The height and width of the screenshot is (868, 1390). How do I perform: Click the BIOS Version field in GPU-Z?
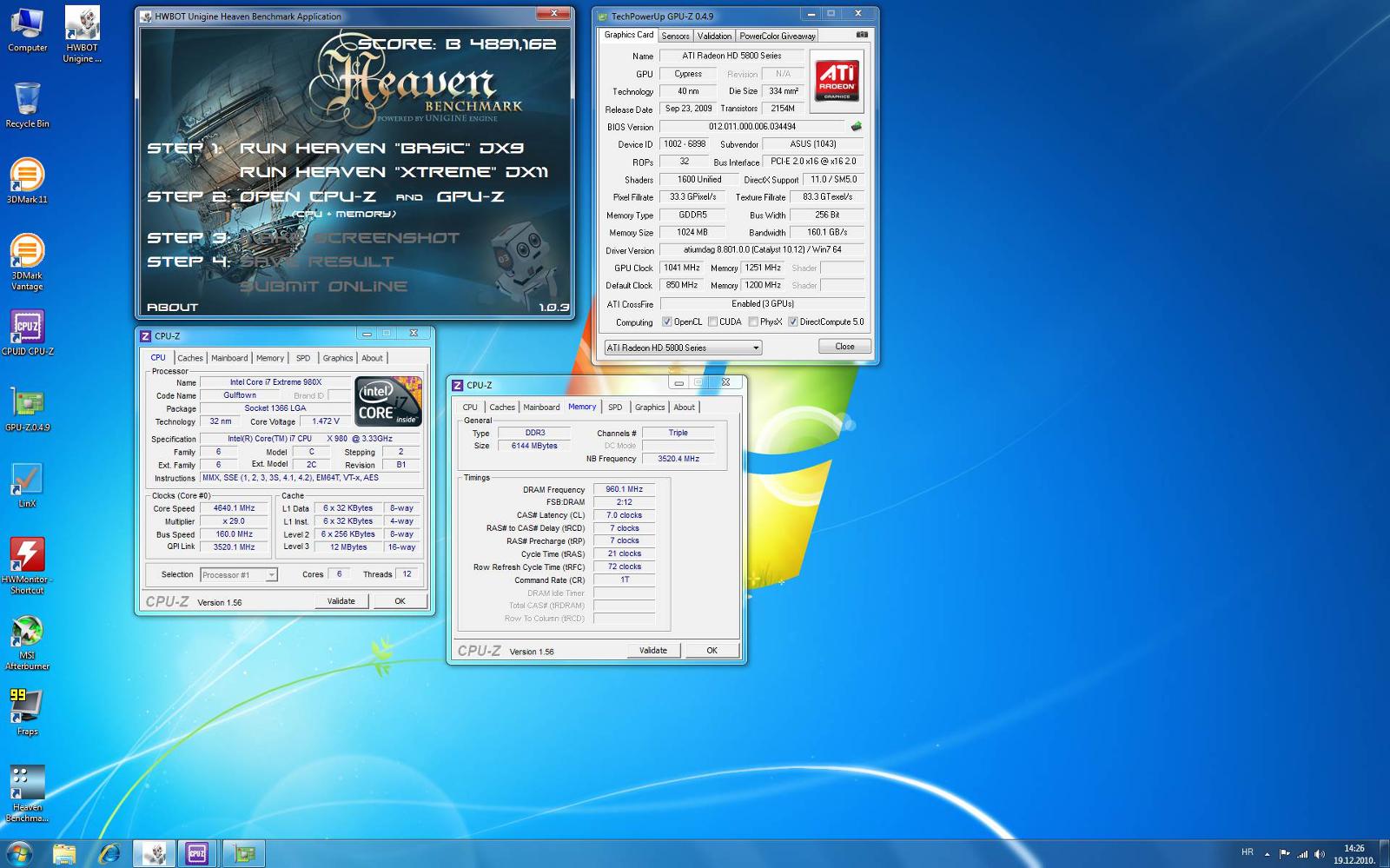point(752,127)
